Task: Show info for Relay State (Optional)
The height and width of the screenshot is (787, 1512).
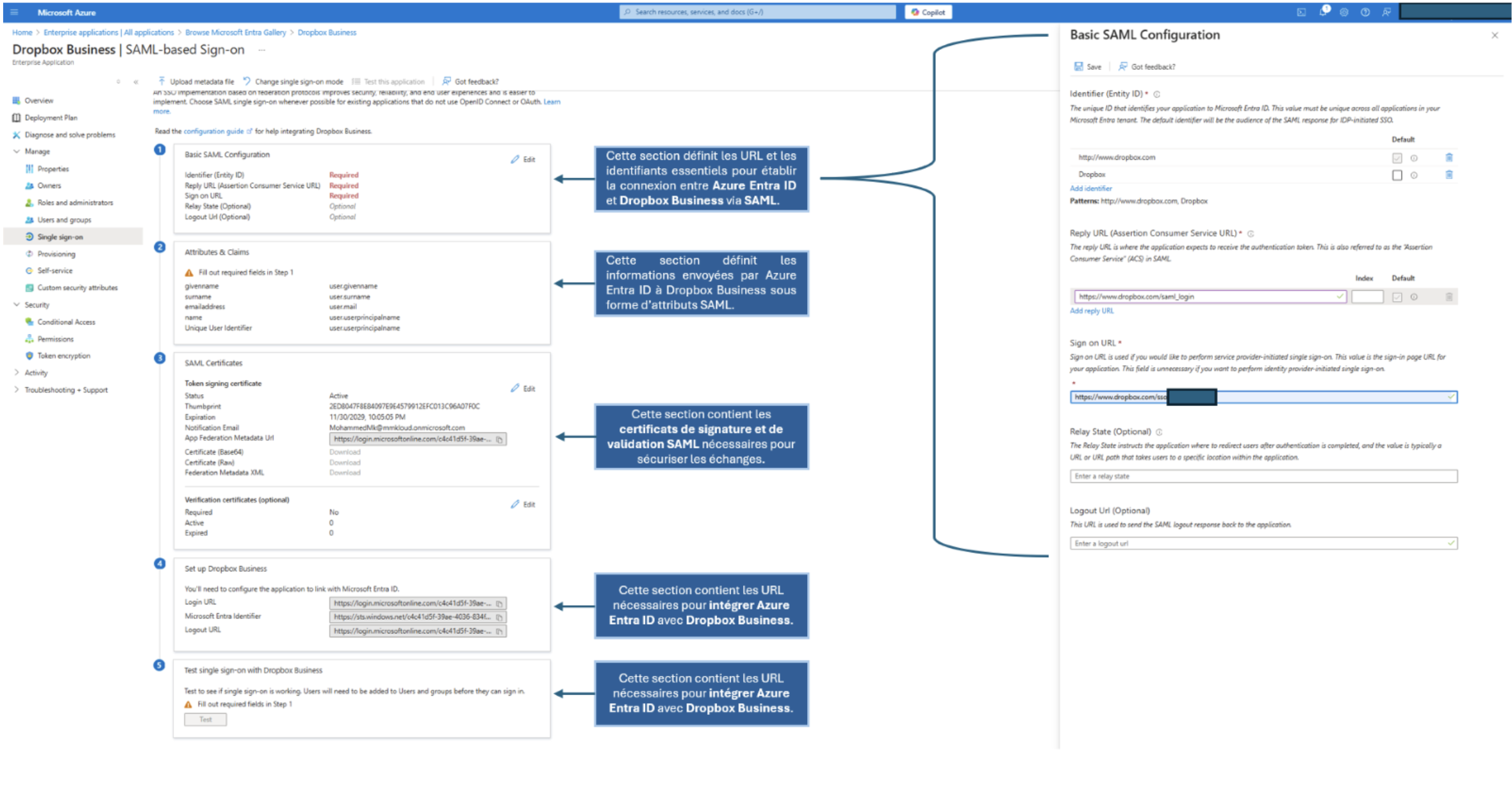Action: click(1159, 432)
